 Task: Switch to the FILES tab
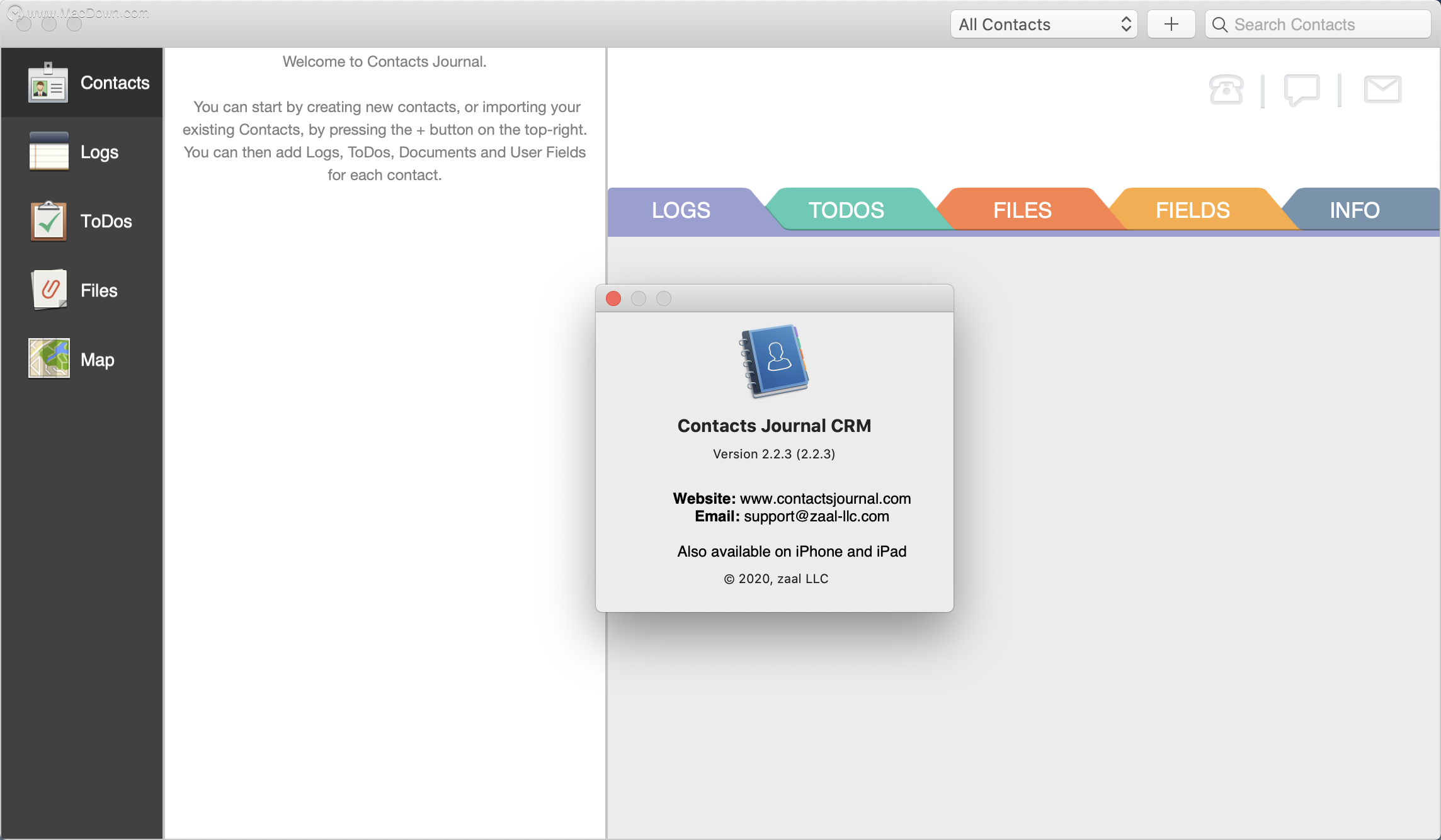[1022, 210]
